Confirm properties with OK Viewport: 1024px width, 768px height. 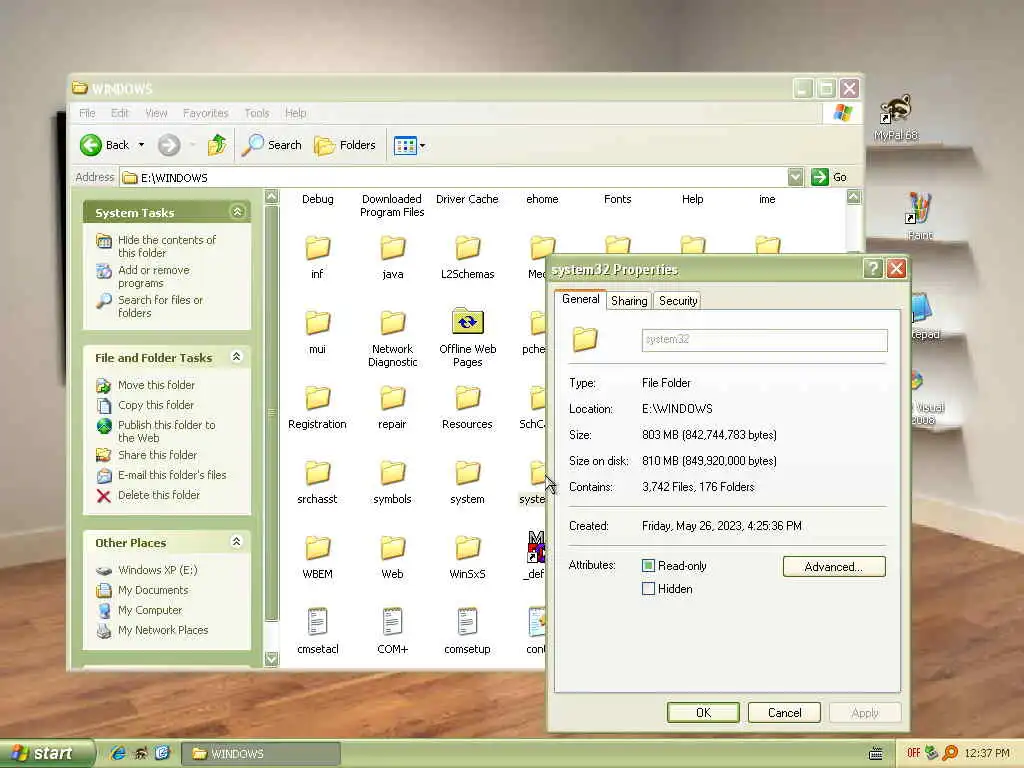703,712
